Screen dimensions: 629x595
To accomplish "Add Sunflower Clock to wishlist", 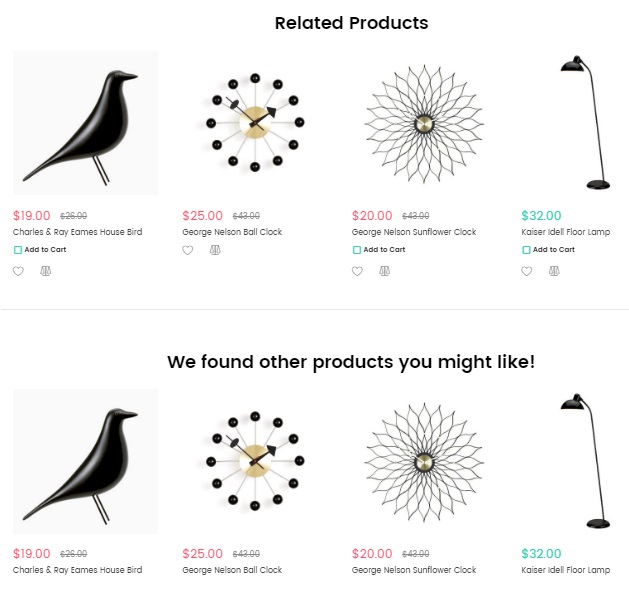I will point(358,271).
